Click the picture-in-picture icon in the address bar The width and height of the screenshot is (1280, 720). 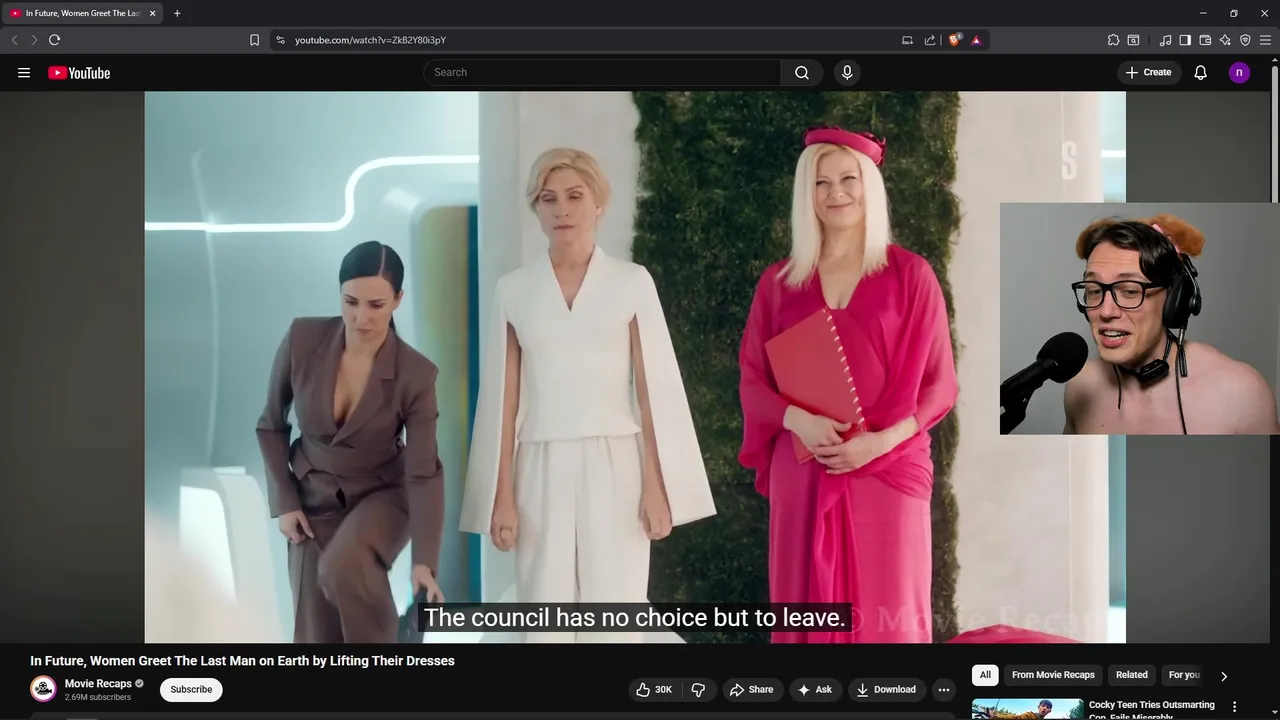click(x=907, y=40)
